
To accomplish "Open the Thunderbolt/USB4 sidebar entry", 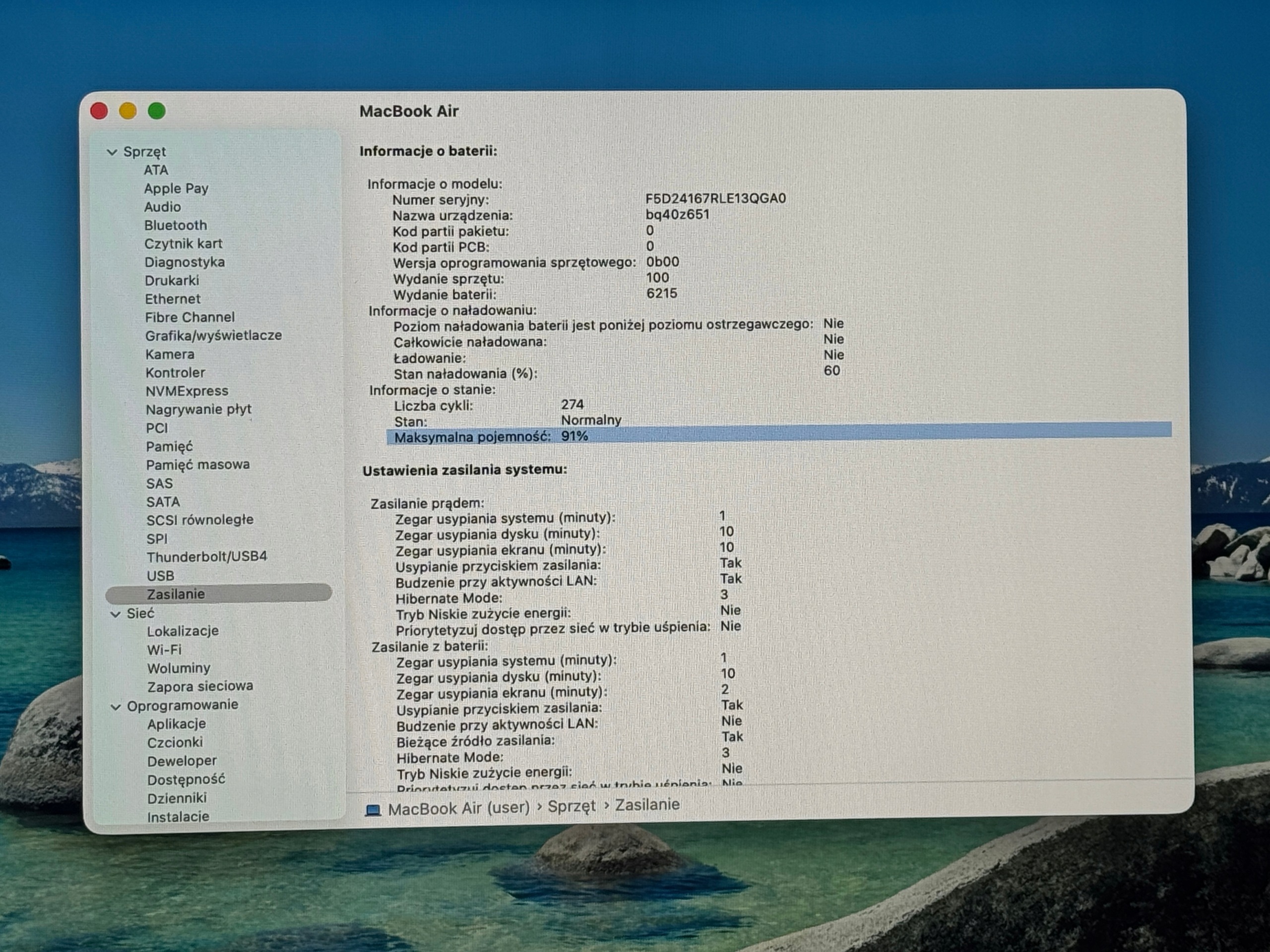I will (207, 556).
